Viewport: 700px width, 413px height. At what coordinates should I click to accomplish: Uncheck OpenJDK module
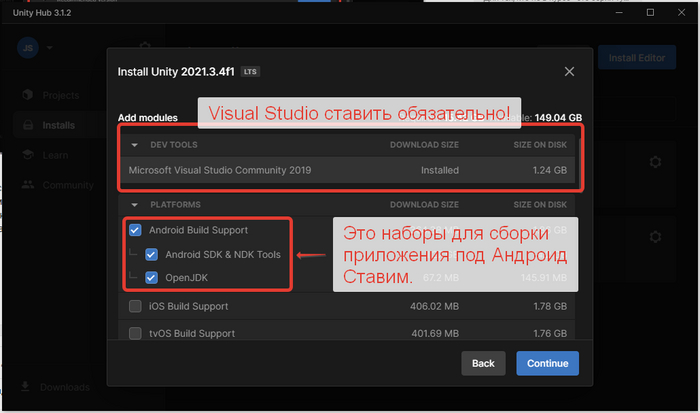tap(151, 278)
